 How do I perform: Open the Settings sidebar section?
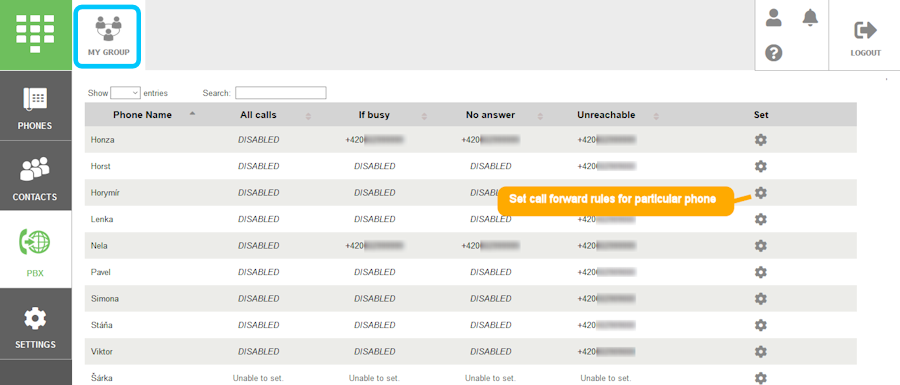pos(36,325)
